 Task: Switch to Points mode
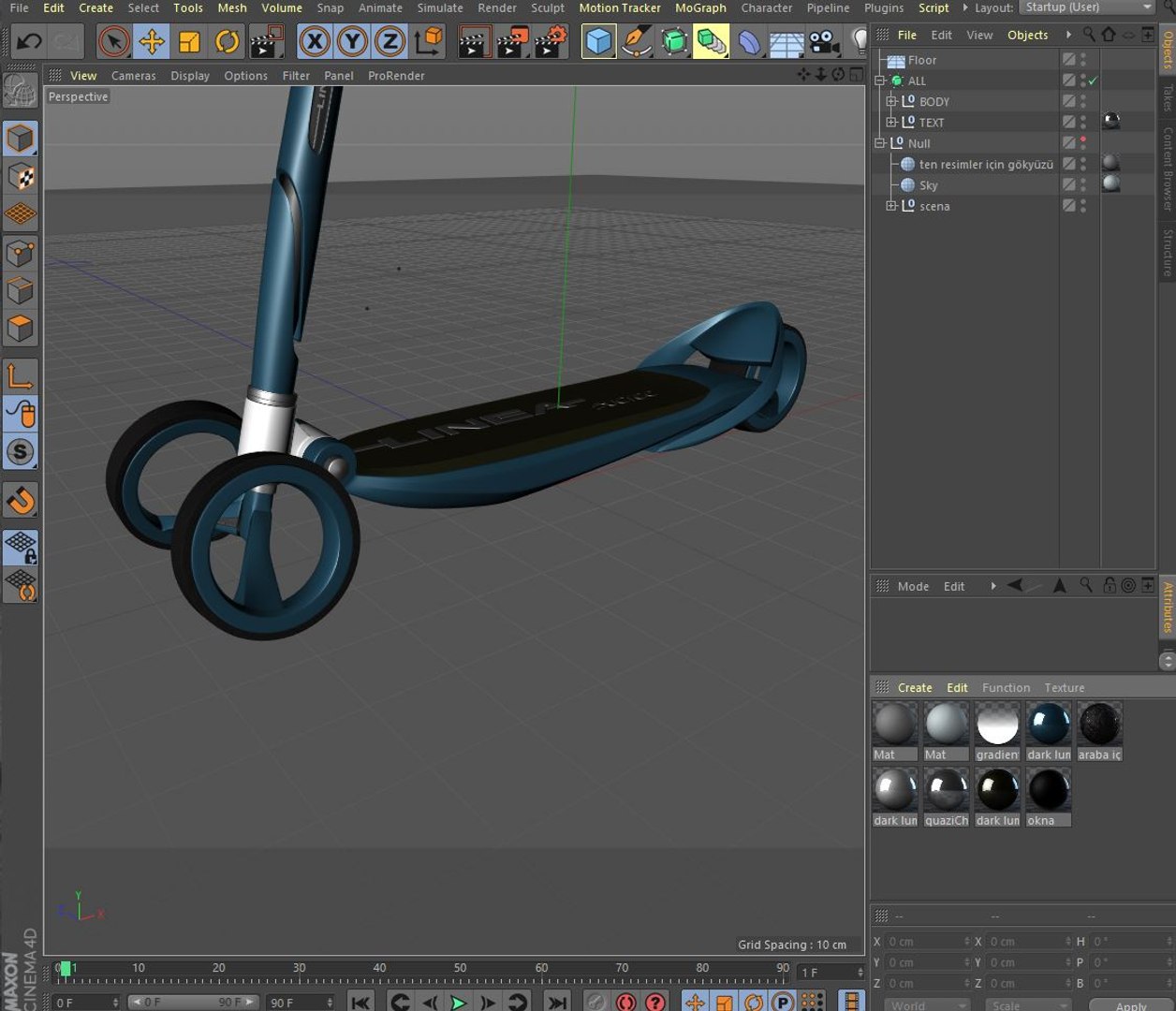(x=21, y=253)
